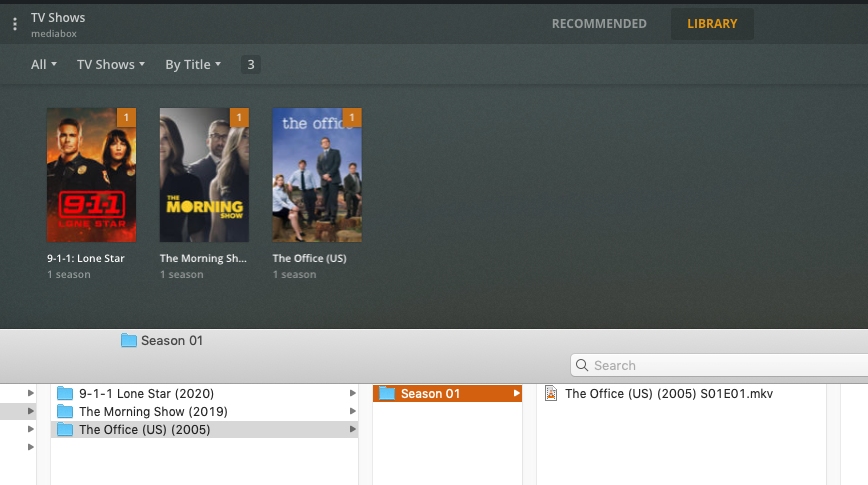Viewport: 868px width, 485px height.
Task: Click the TV Shows library heading
Action: [x=58, y=18]
